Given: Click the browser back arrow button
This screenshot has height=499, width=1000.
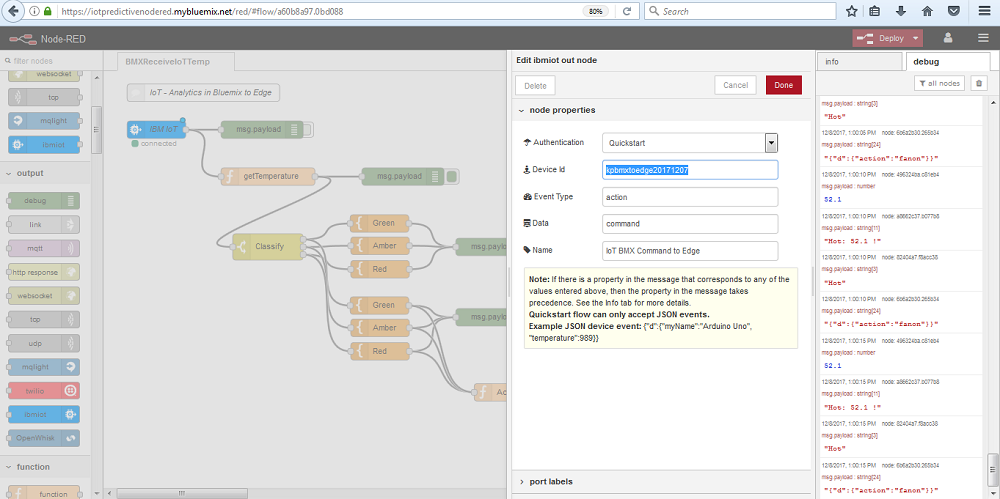Looking at the screenshot, I should pos(13,11).
